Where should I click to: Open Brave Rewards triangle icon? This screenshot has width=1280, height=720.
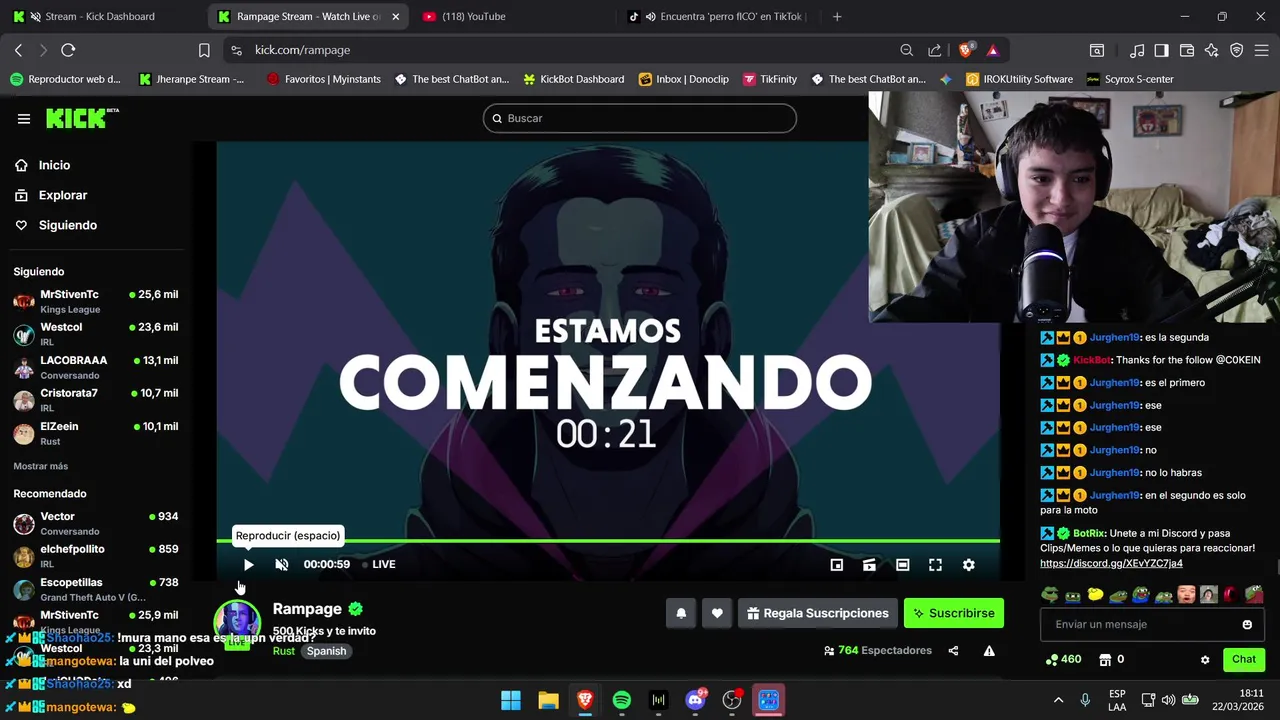point(992,50)
